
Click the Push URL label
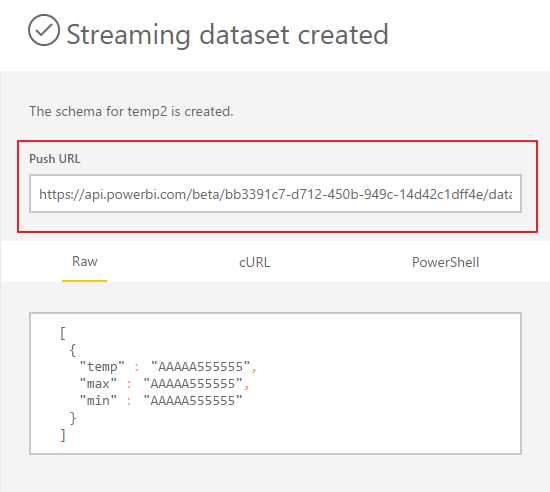tap(55, 159)
